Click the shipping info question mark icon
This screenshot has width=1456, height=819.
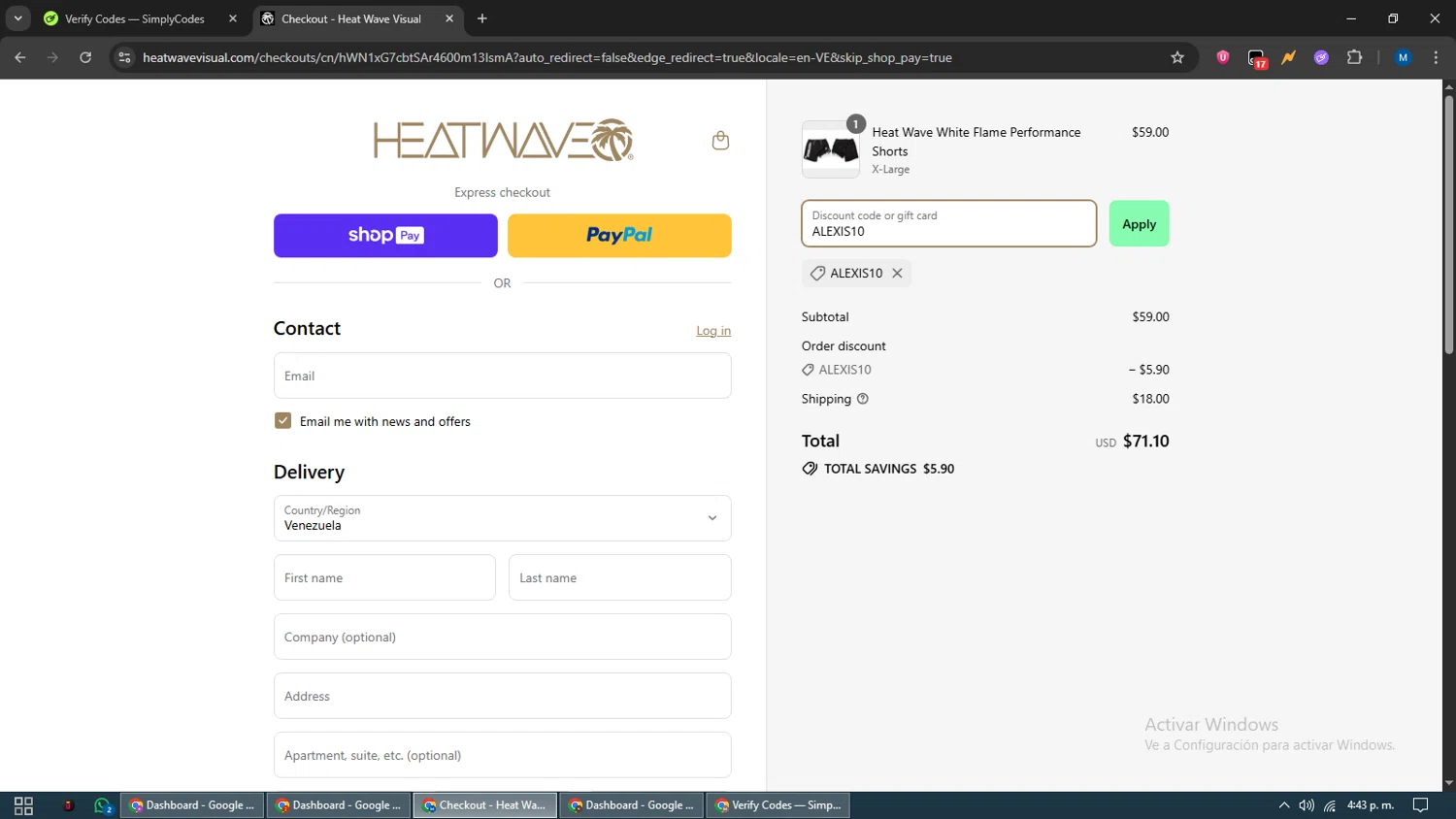(863, 399)
